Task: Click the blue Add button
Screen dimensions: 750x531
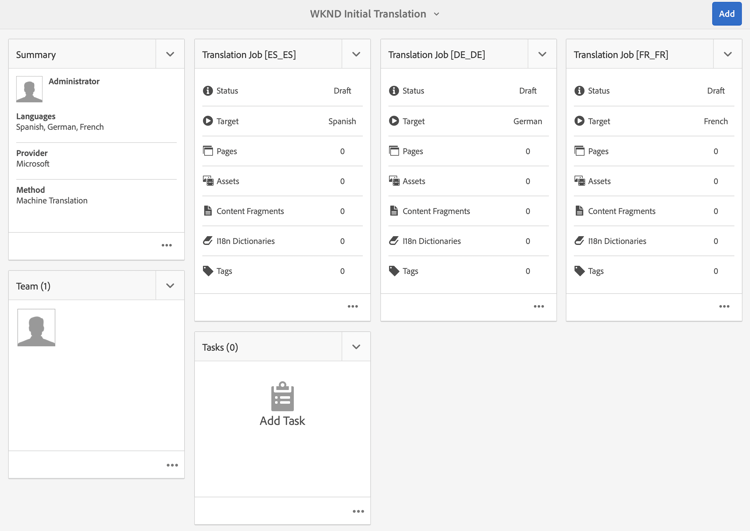Action: click(727, 14)
